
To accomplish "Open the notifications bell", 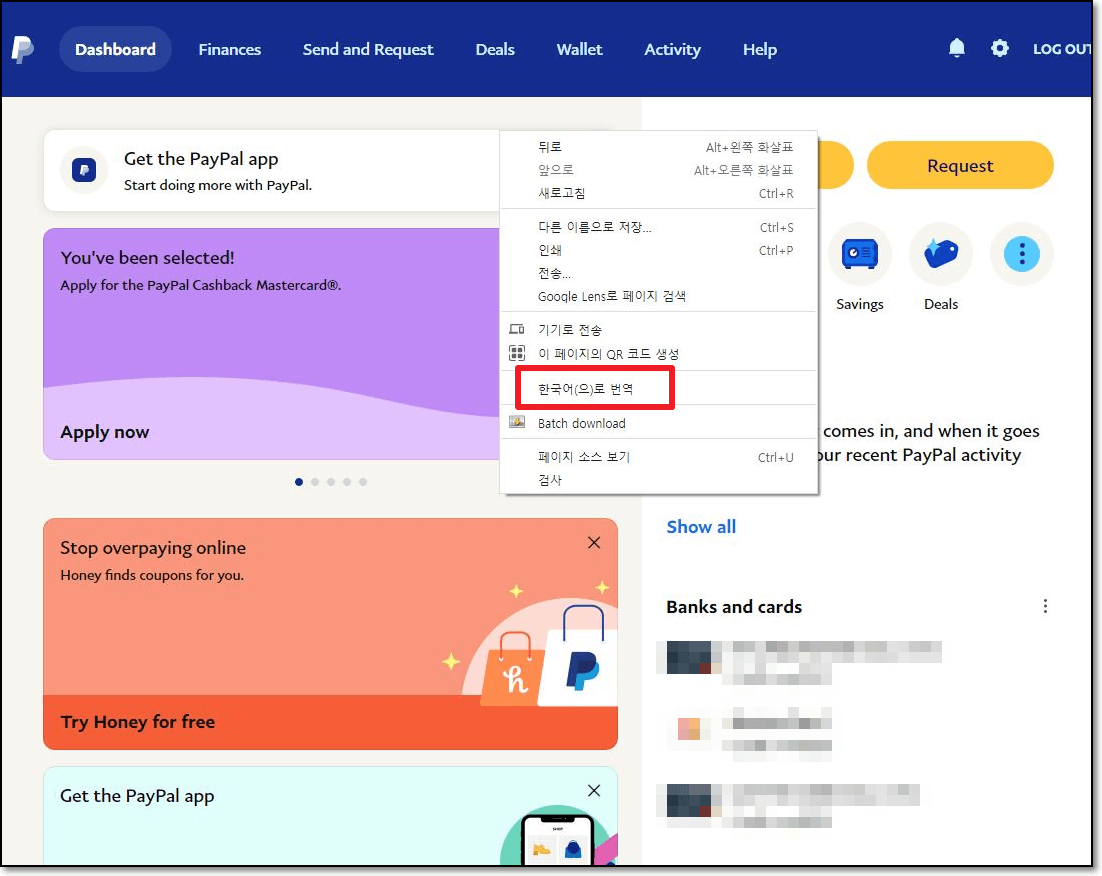I will coord(957,49).
